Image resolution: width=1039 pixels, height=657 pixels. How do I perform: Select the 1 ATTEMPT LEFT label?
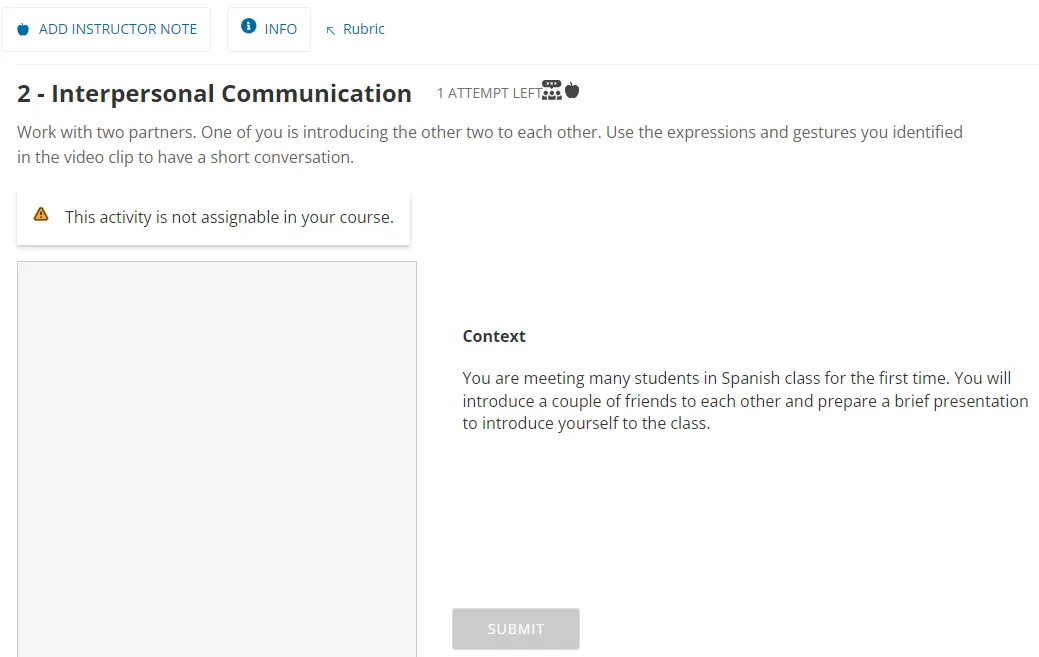[487, 92]
